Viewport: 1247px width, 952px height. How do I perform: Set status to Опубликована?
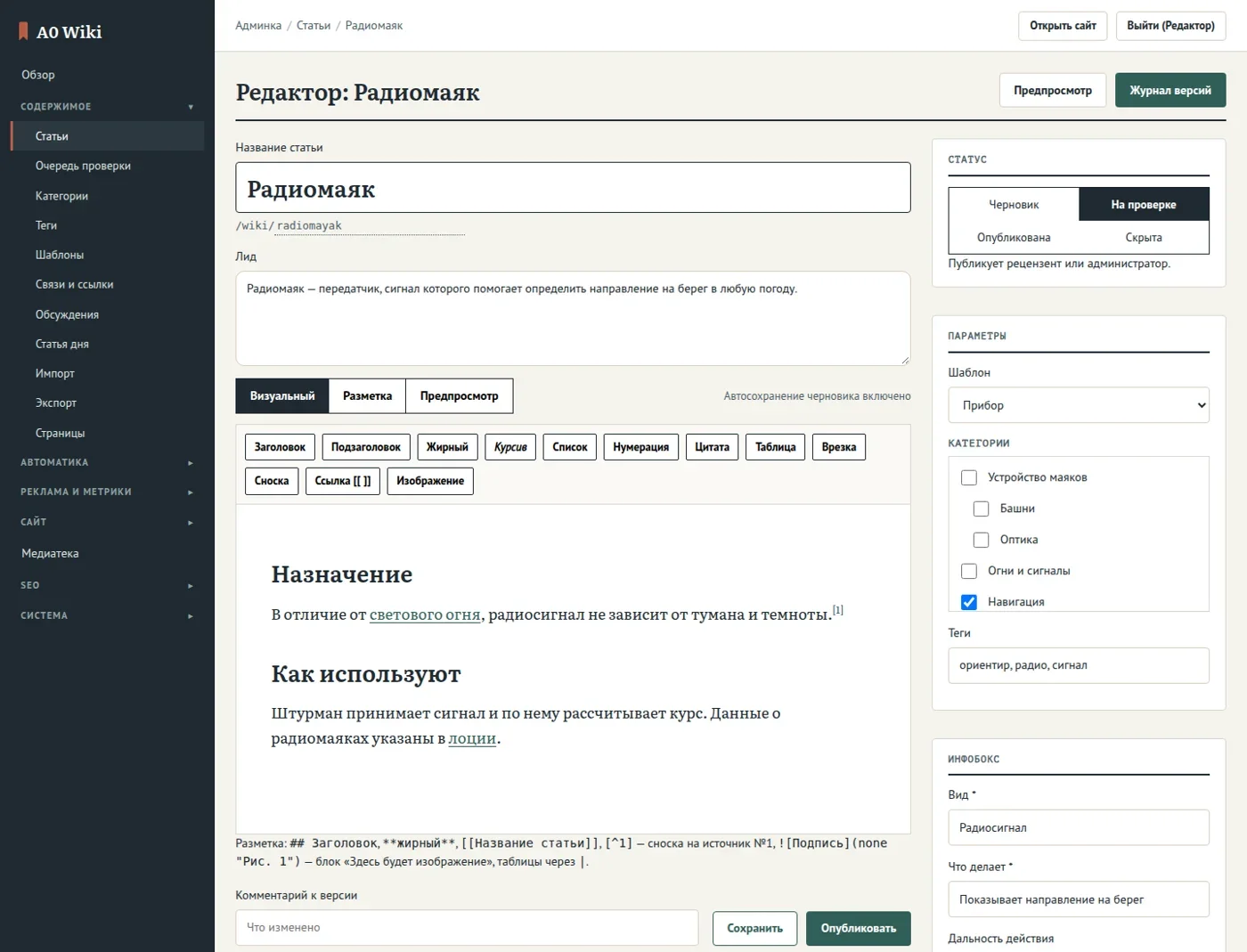[1014, 238]
